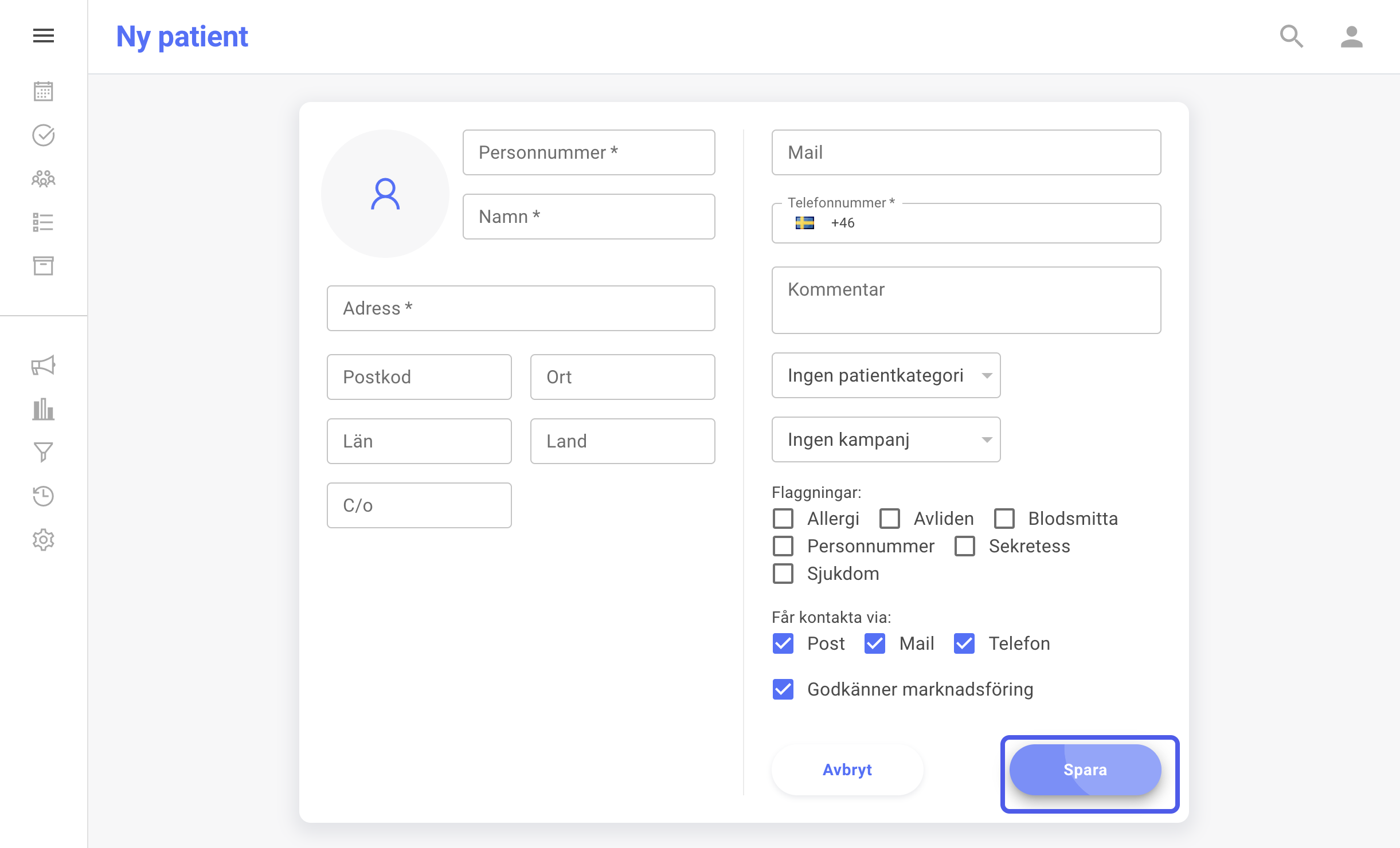
Task: Open the list view icon in sidebar
Action: [43, 222]
